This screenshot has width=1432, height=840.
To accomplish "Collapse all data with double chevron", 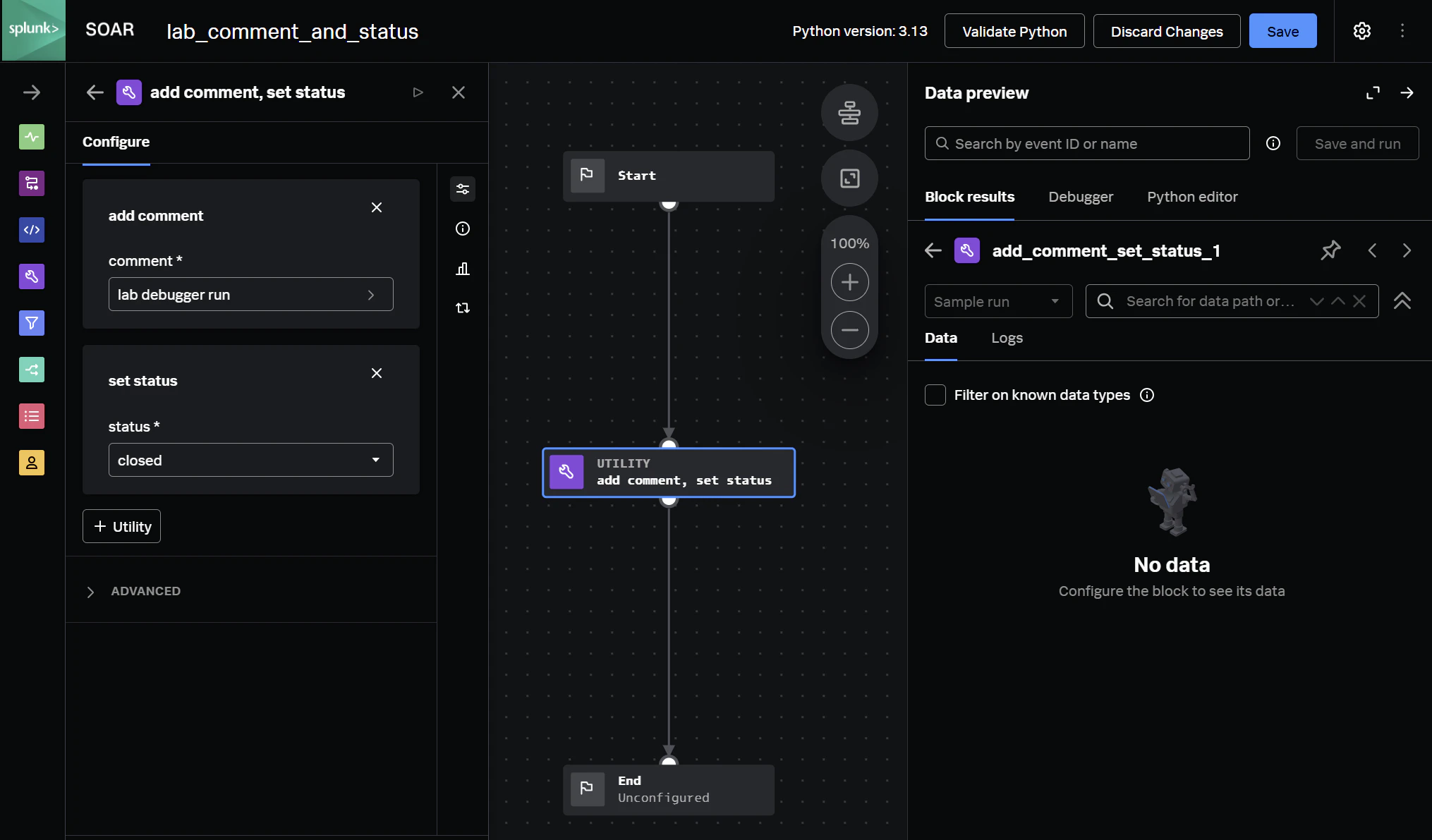I will coord(1402,301).
